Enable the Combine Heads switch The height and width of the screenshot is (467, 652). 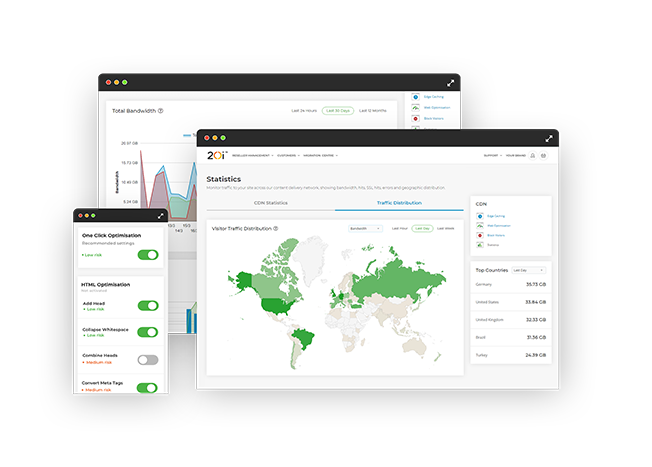148,360
